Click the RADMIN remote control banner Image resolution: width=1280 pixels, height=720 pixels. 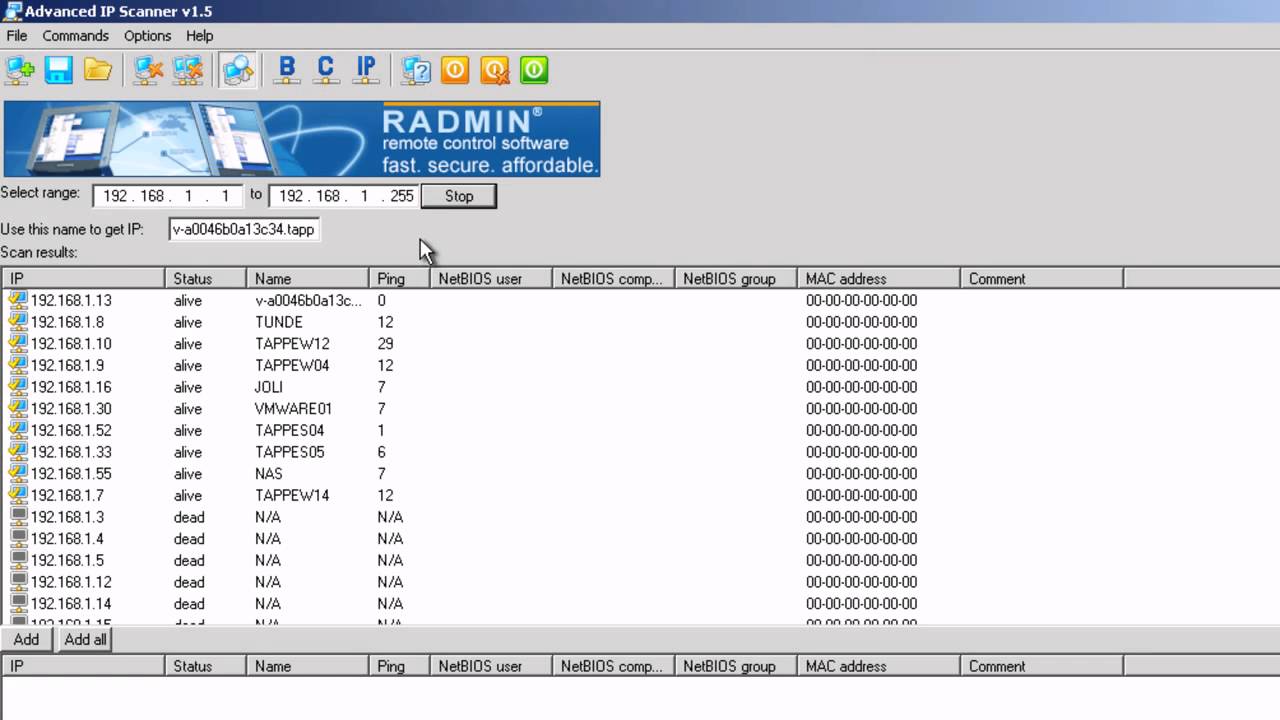(x=301, y=139)
